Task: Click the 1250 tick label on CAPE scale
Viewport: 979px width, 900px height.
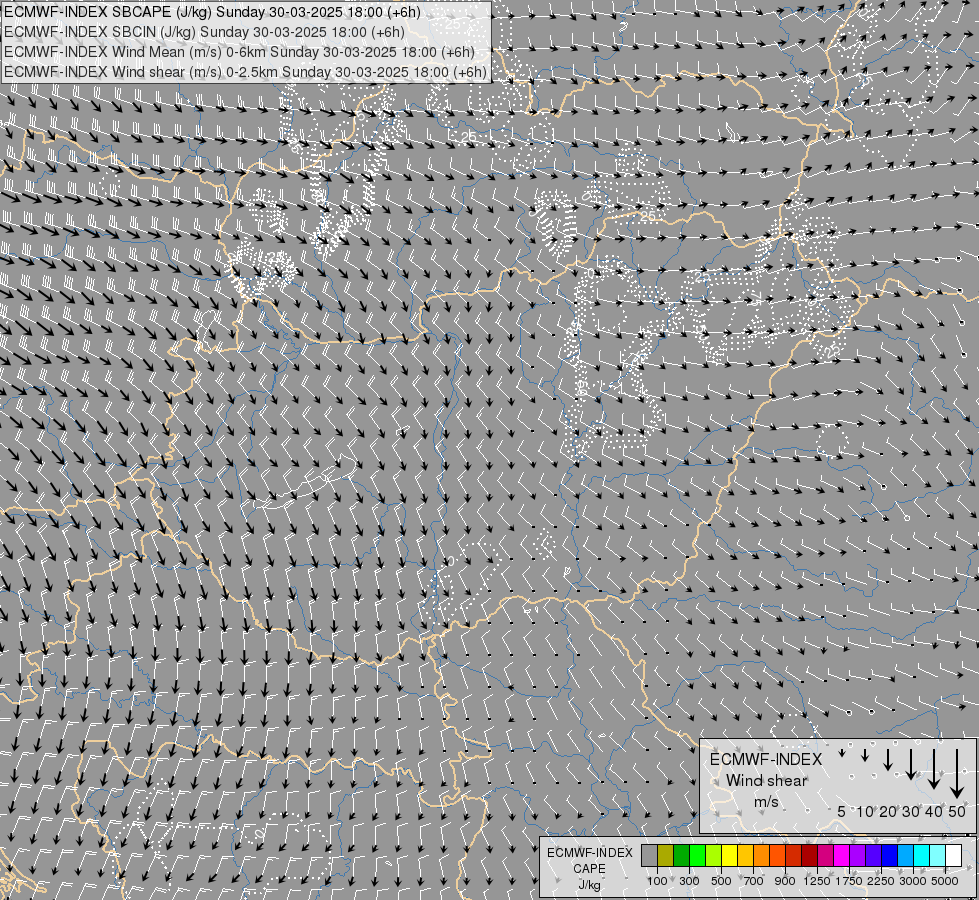Action: 817,881
